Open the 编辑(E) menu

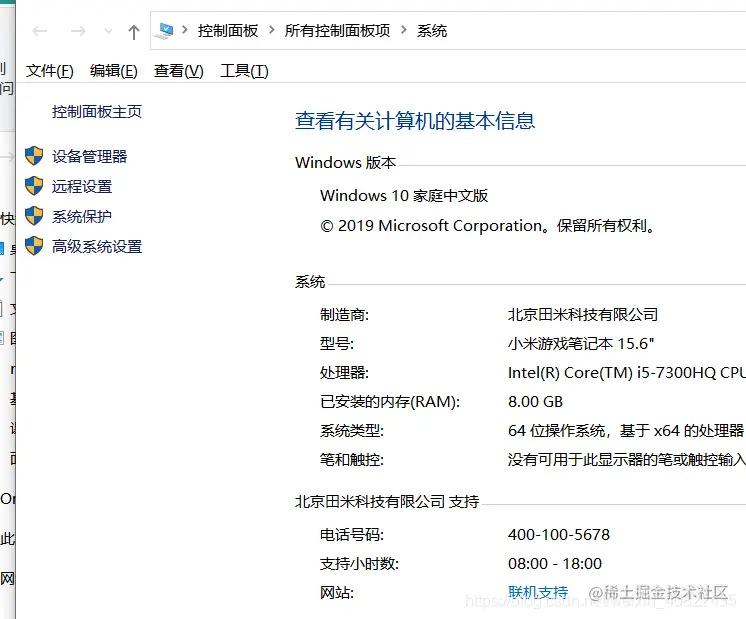point(114,71)
